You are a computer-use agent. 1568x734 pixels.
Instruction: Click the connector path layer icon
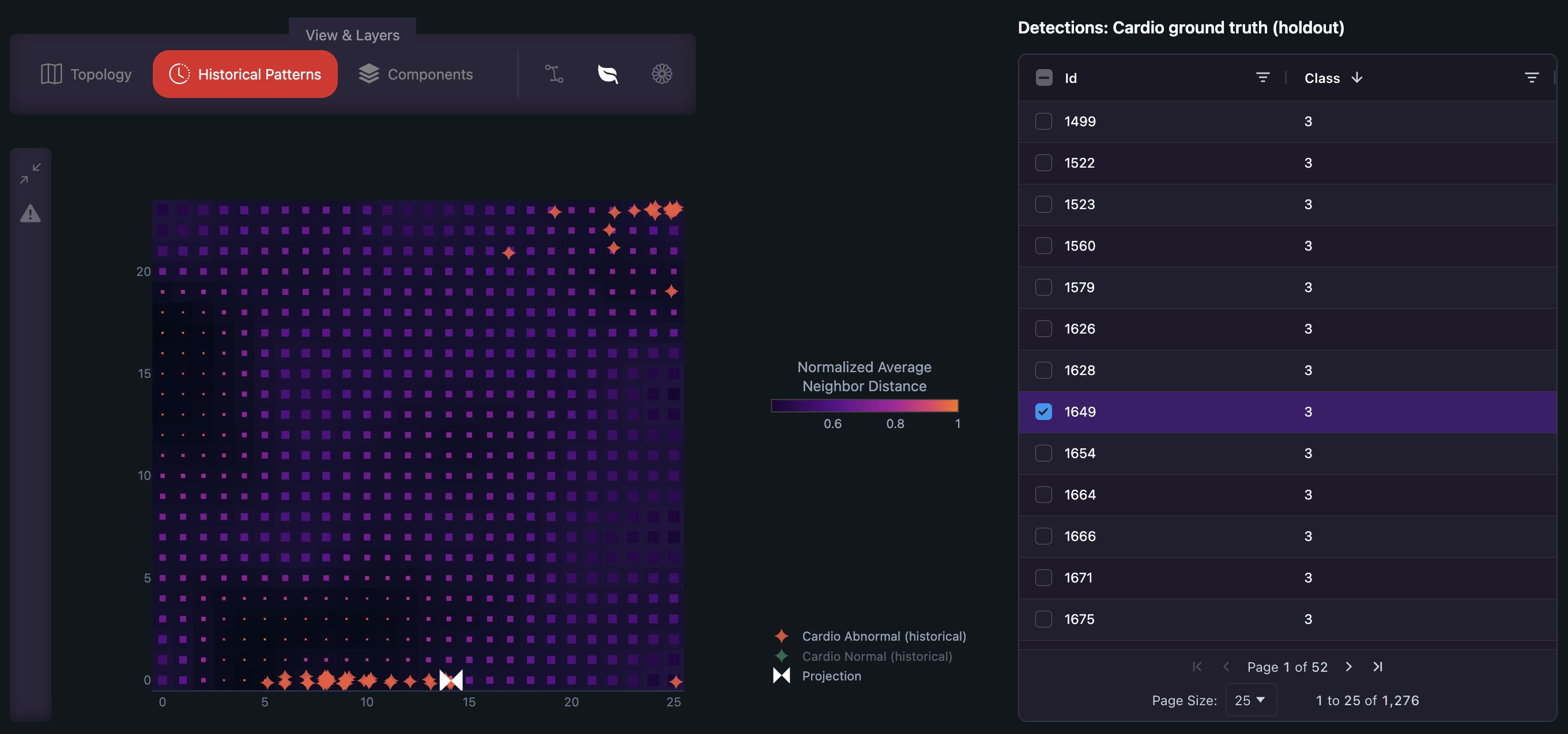point(553,74)
